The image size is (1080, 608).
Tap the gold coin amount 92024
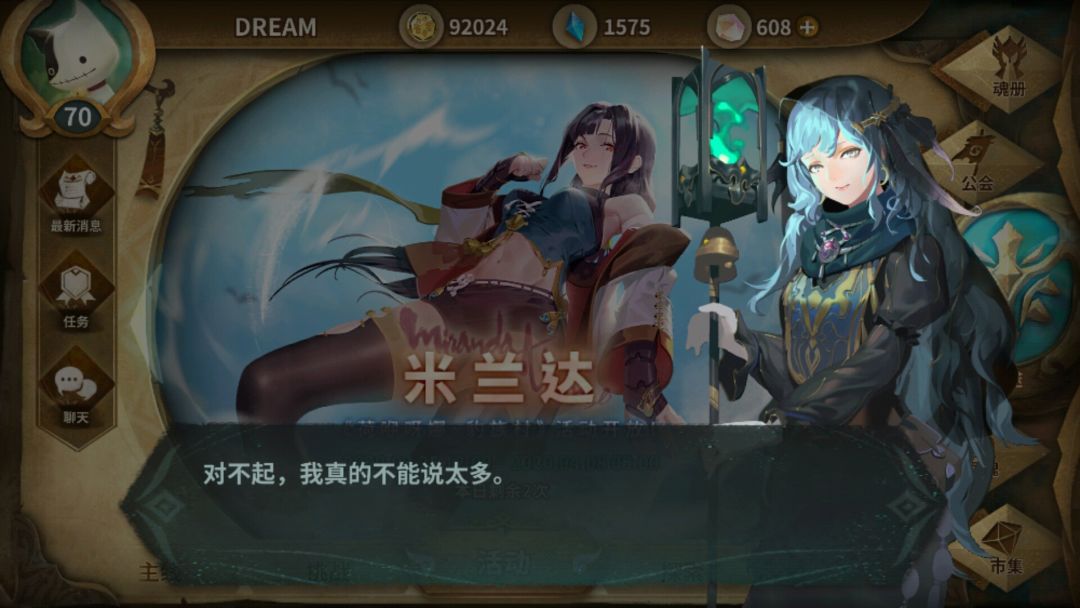click(x=478, y=28)
